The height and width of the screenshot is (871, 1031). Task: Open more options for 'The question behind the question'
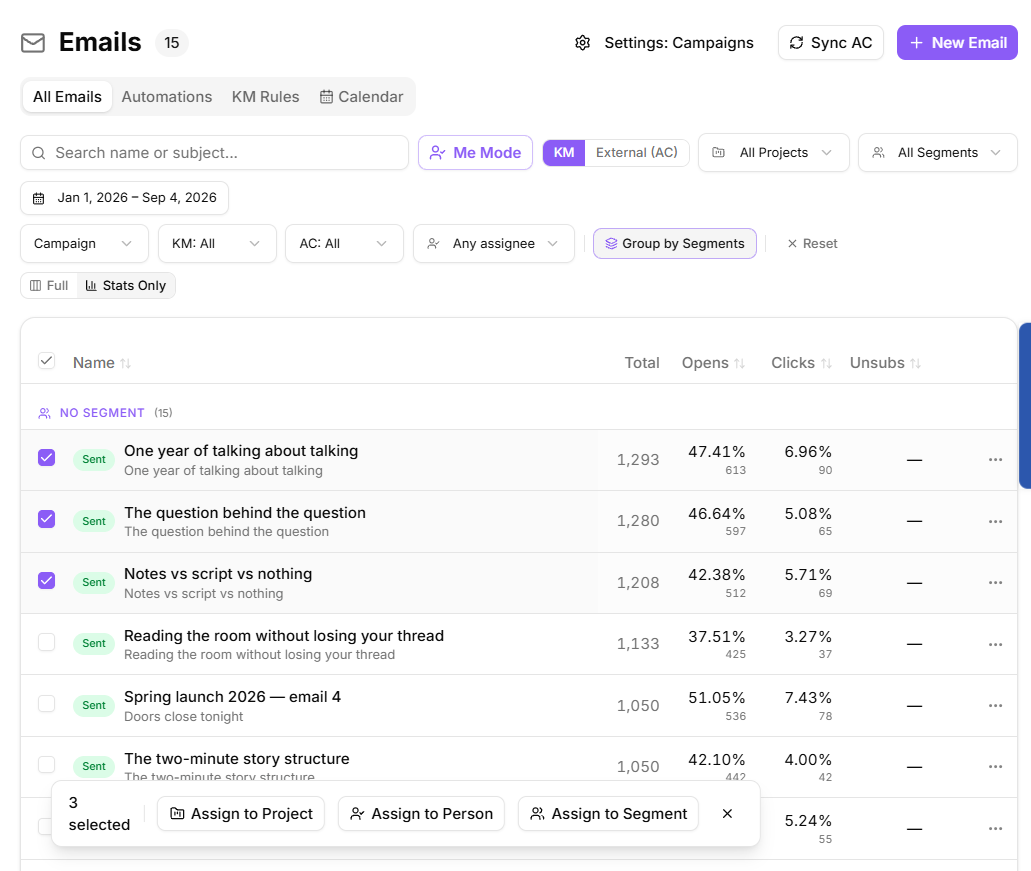[995, 521]
